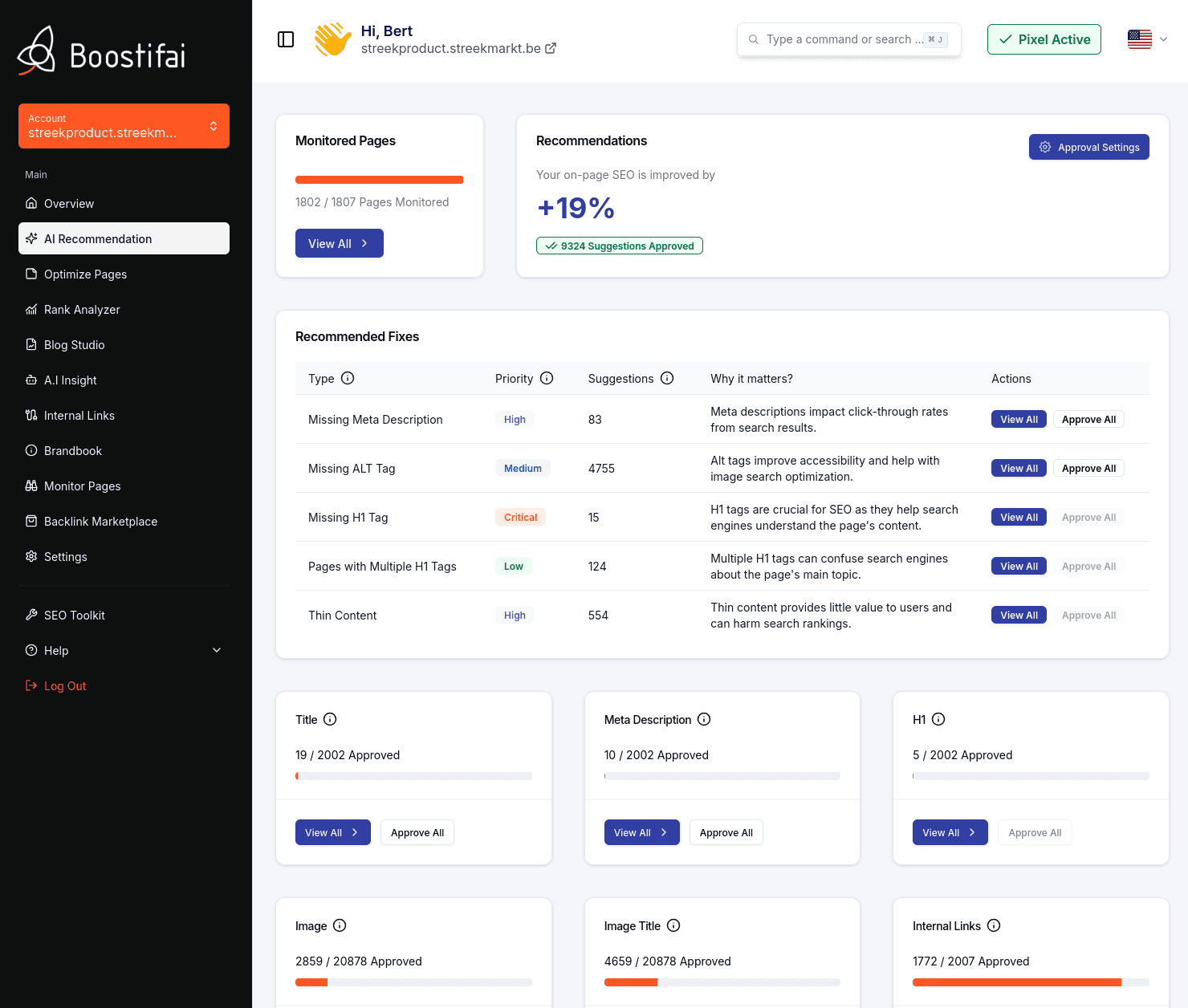The width and height of the screenshot is (1188, 1008).
Task: Go to Overview in sidebar
Action: (x=124, y=203)
